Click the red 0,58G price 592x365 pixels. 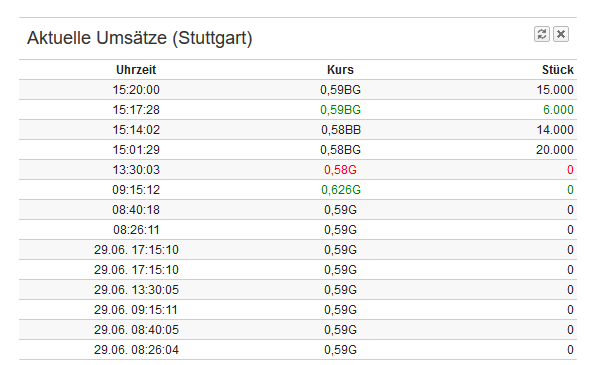pos(340,170)
